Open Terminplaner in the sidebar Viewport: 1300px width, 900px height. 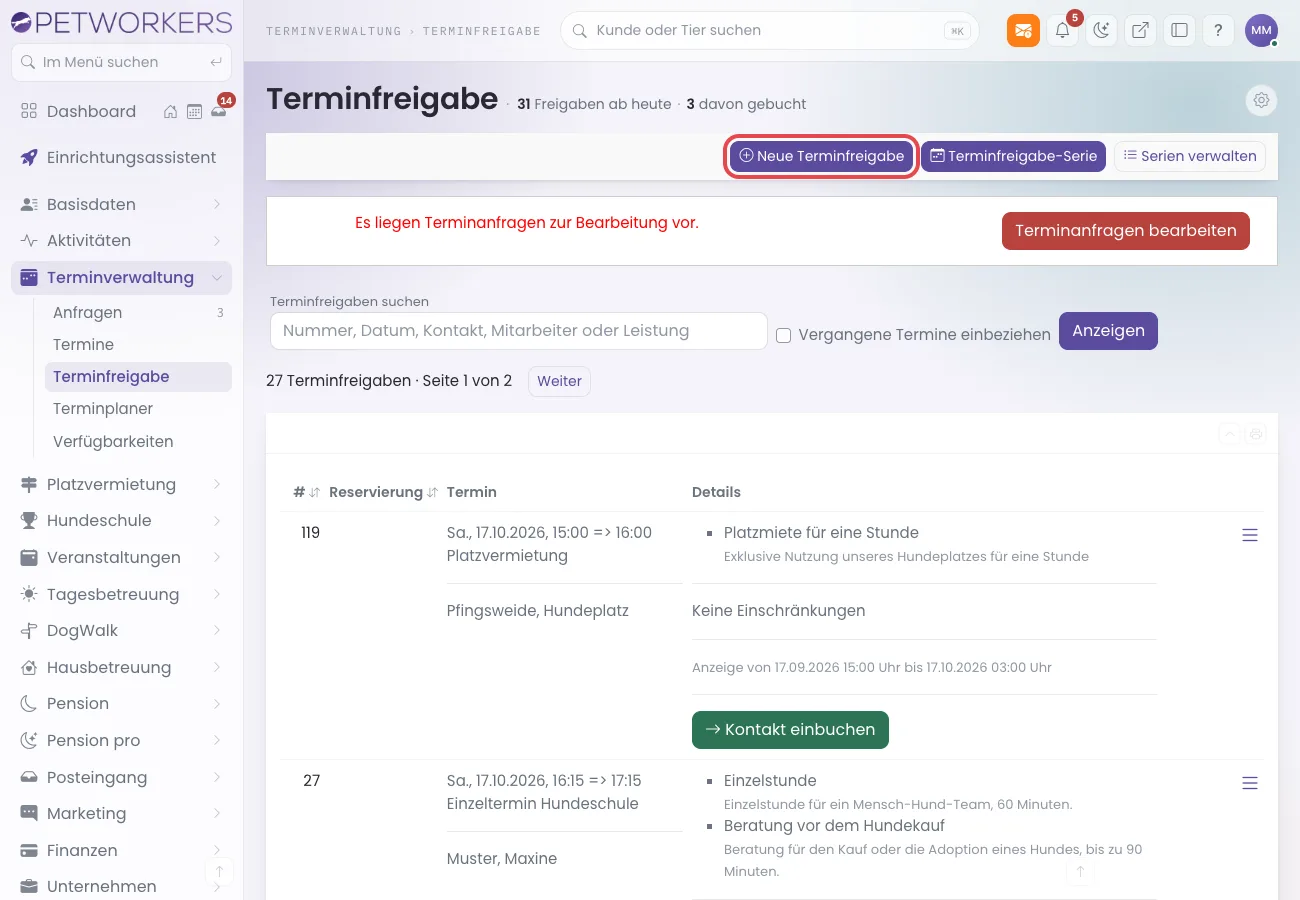(x=138, y=409)
